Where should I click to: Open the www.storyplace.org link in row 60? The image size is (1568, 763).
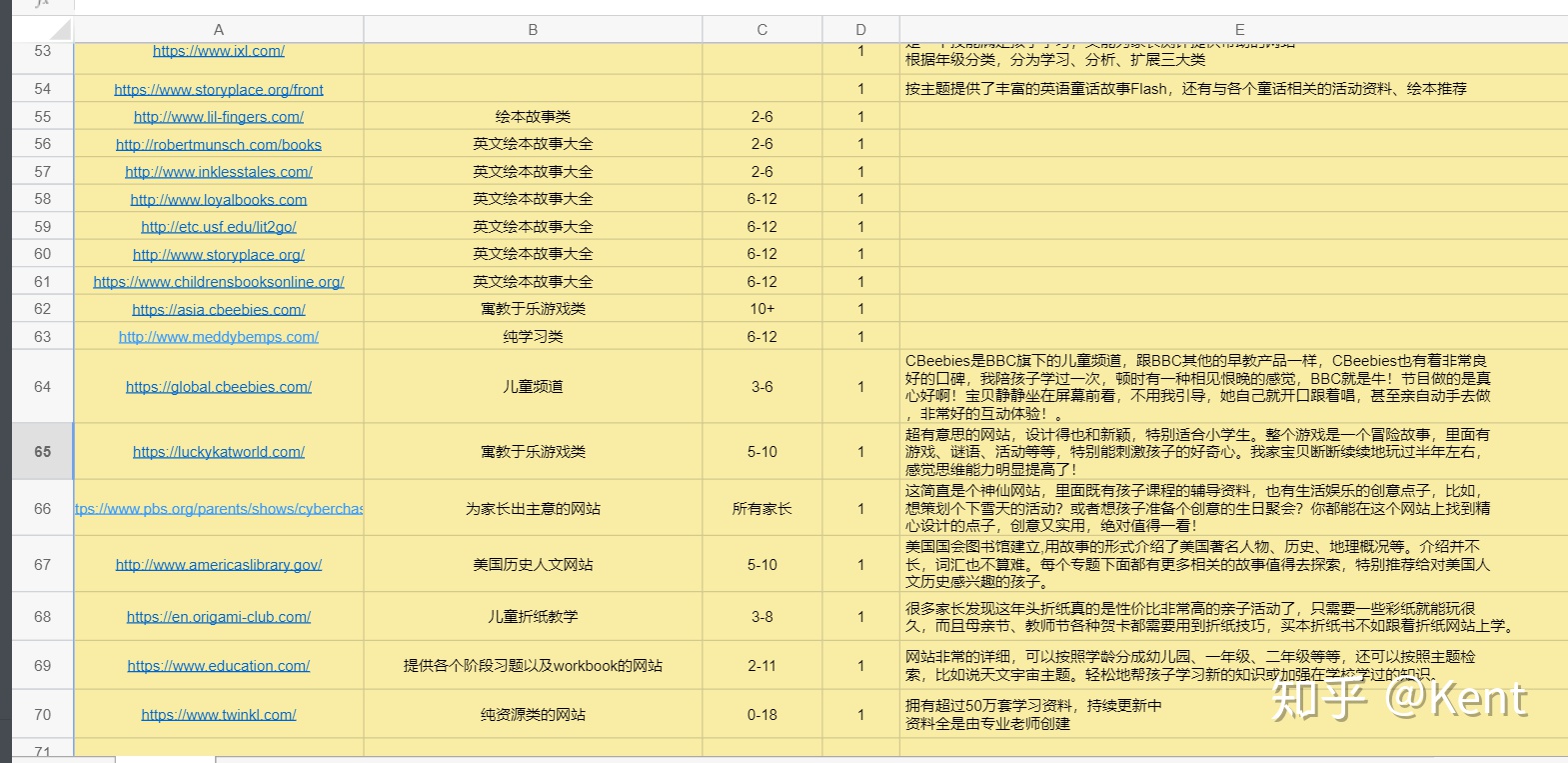[218, 254]
